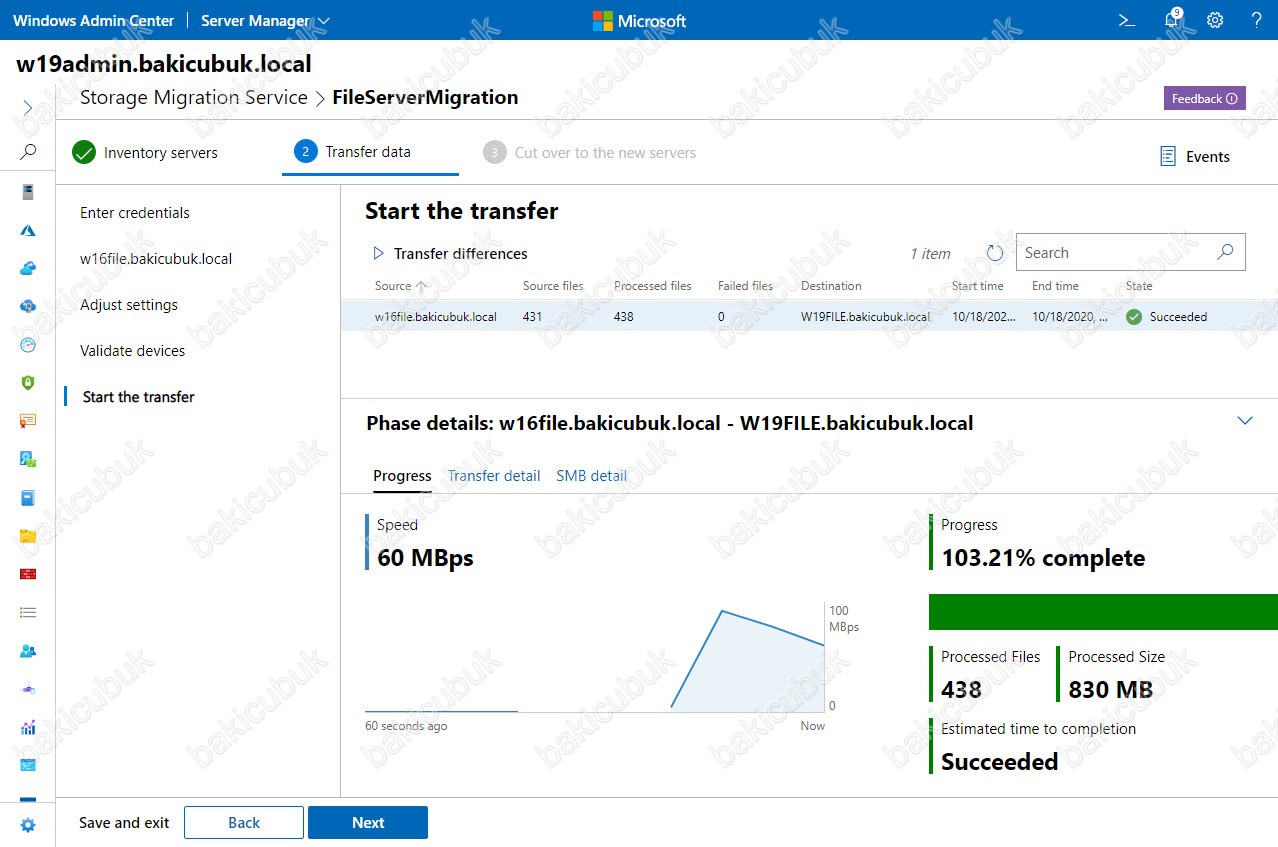Open the help question mark icon
This screenshot has width=1278, height=847.
coord(1257,20)
